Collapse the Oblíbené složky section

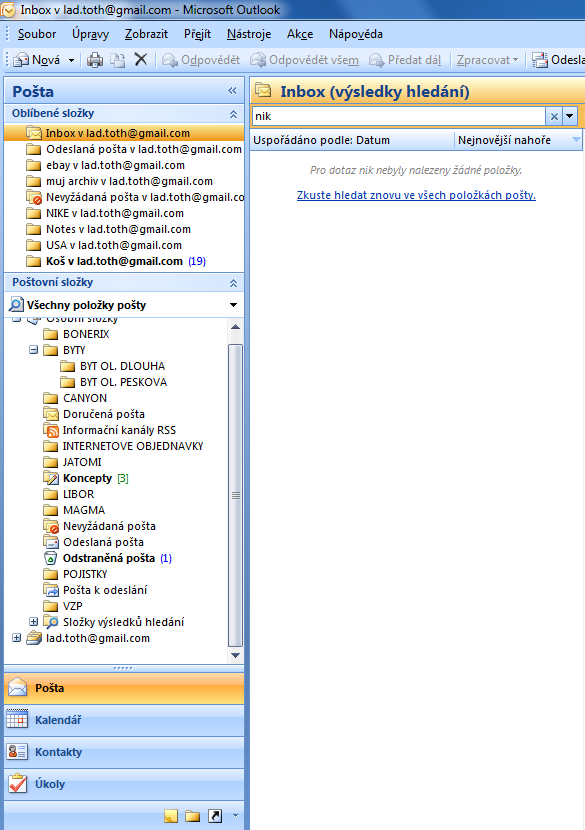coord(233,114)
